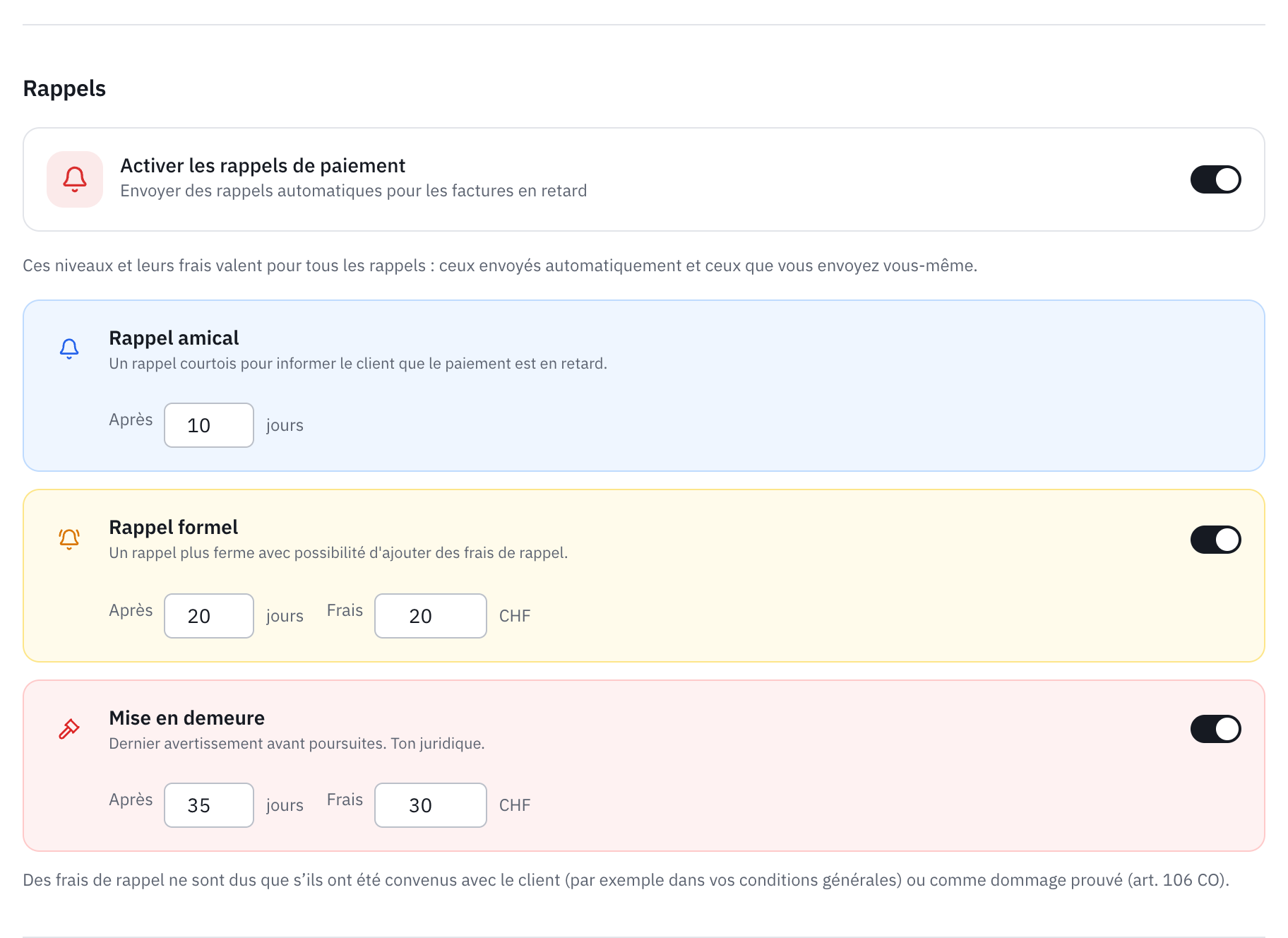Click the Après label in the Rappel amical card
Screen dimensions: 1288x938
click(131, 420)
